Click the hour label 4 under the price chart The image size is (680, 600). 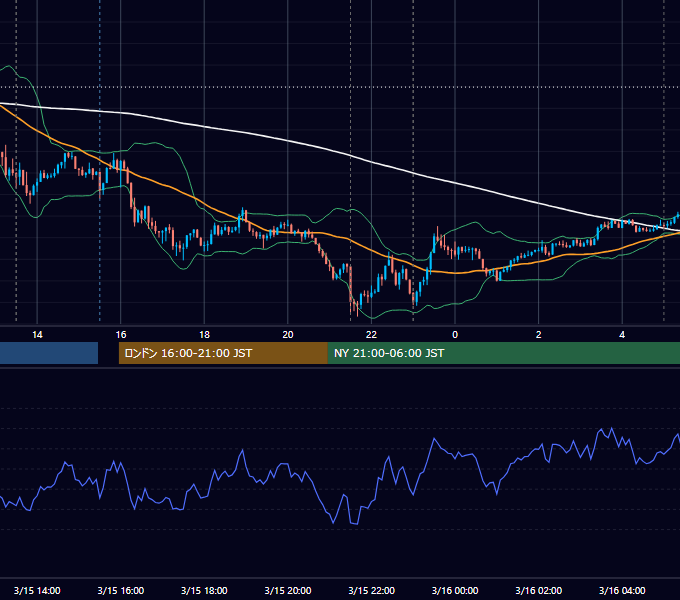point(622,335)
